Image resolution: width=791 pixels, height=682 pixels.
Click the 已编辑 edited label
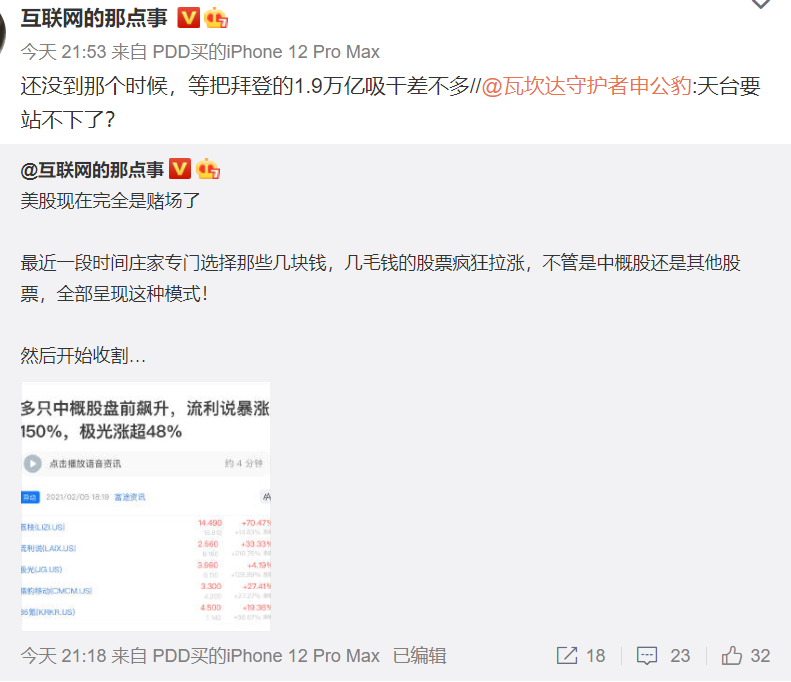[x=420, y=656]
